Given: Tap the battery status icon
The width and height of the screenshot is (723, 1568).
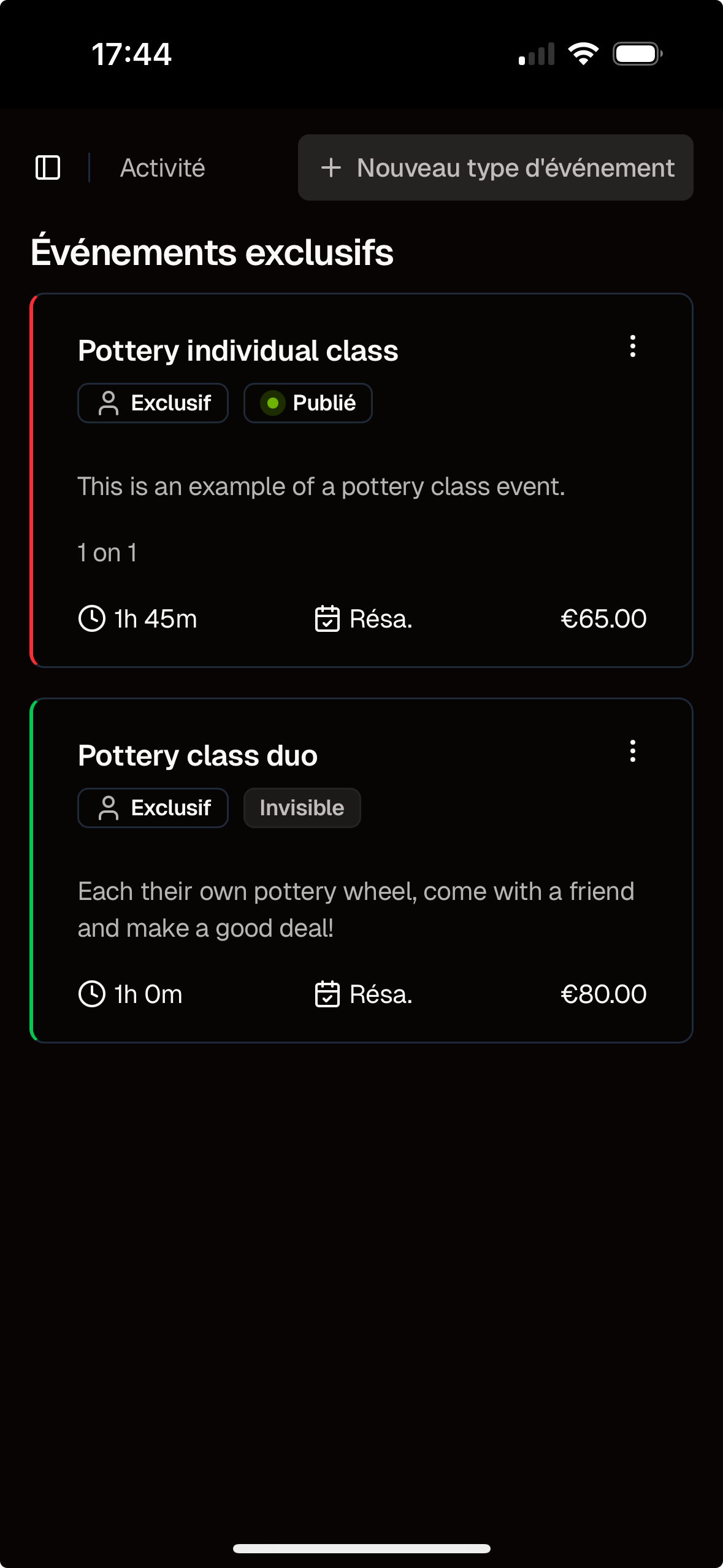Looking at the screenshot, I should [637, 54].
